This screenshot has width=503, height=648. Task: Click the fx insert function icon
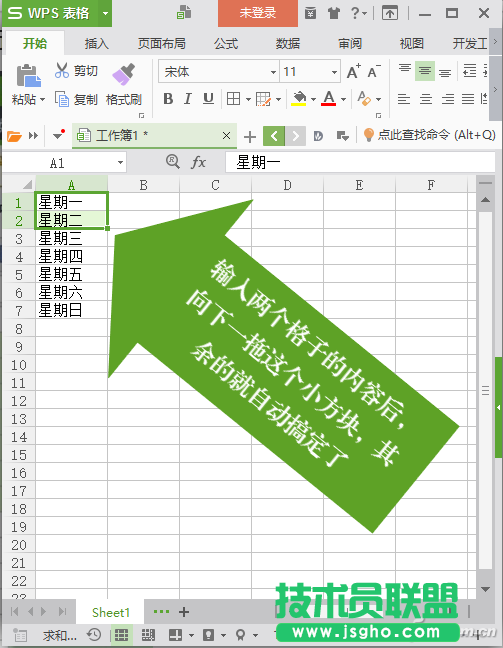[198, 162]
